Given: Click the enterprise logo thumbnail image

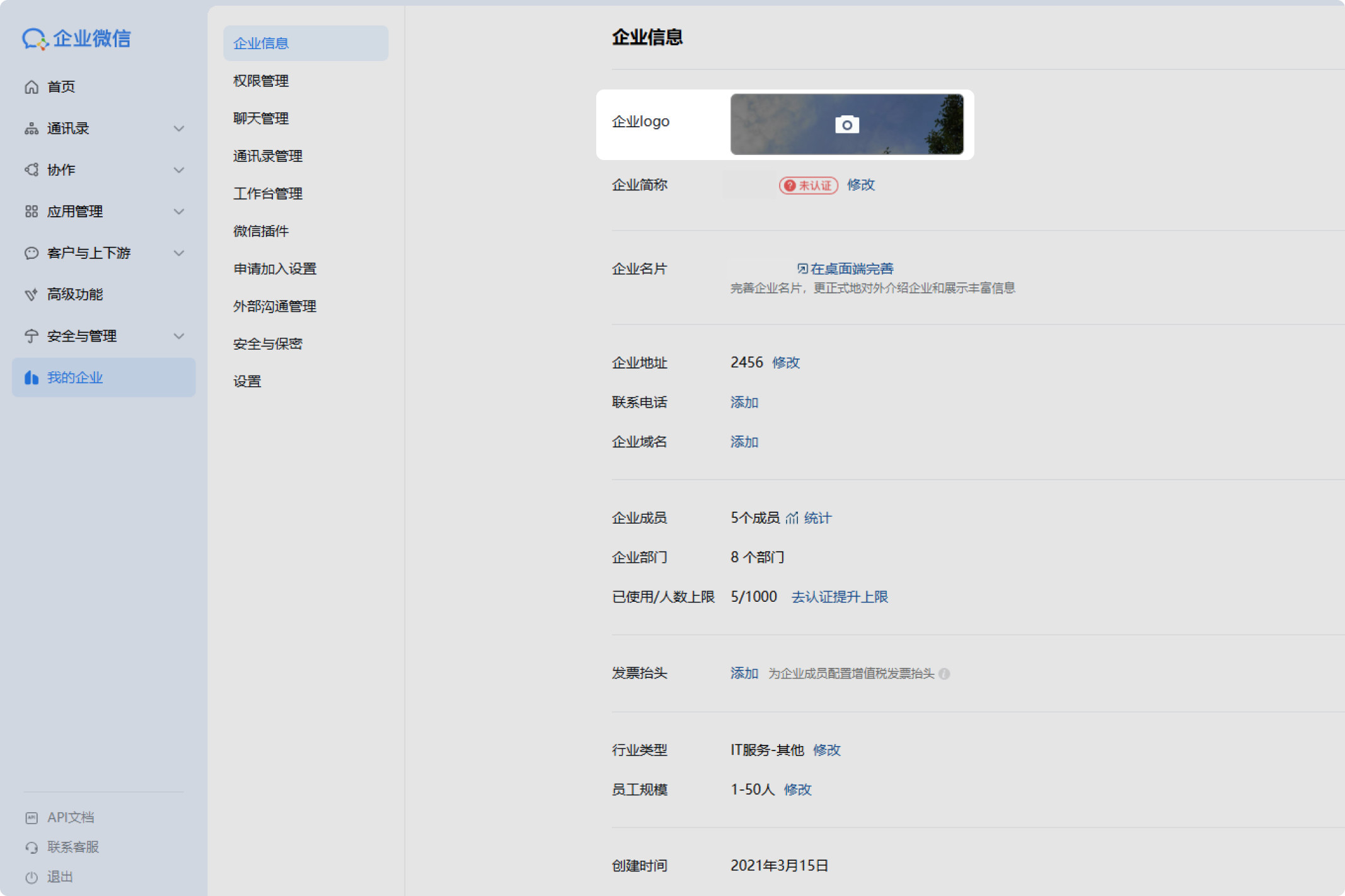Looking at the screenshot, I should click(x=847, y=125).
